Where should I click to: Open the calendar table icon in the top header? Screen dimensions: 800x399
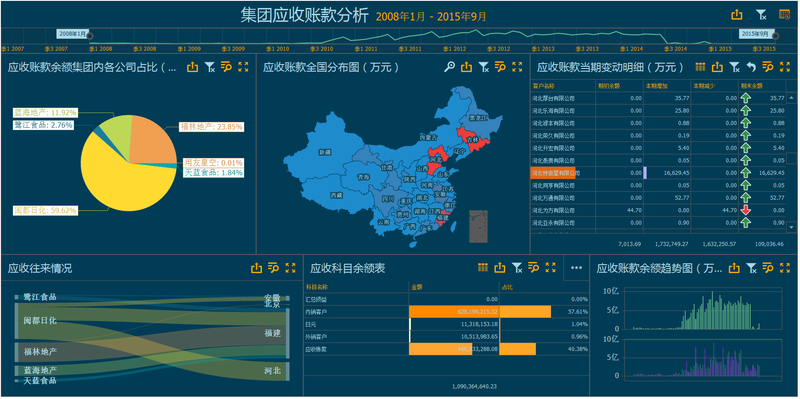click(785, 15)
